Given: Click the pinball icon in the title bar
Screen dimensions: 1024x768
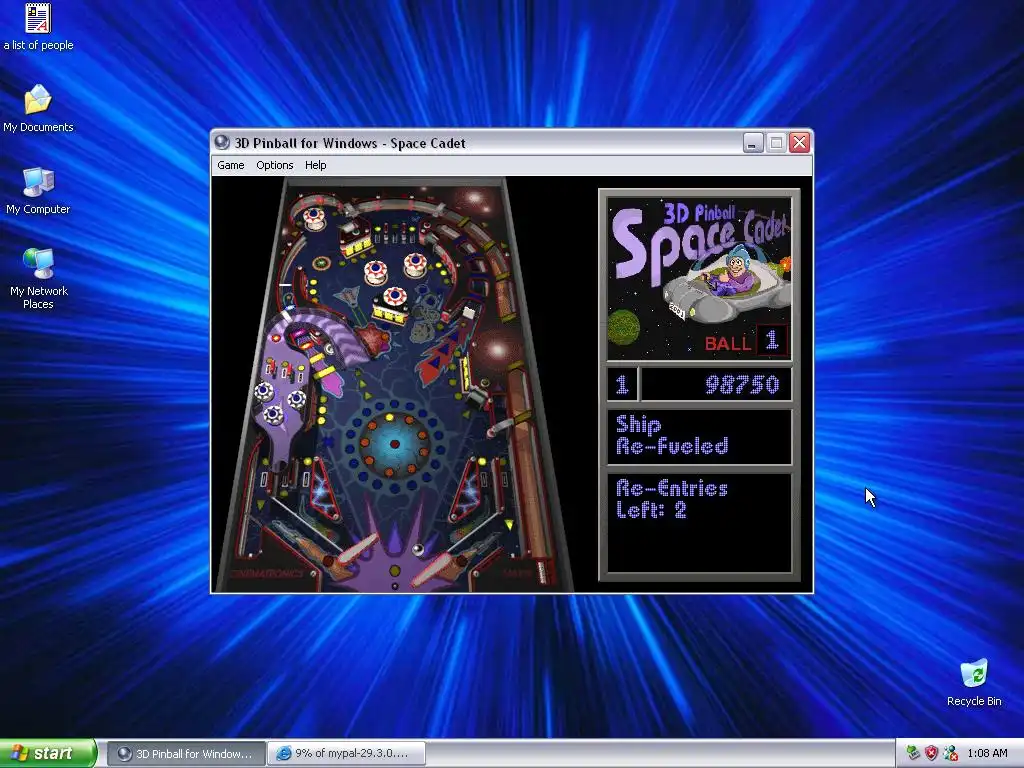Looking at the screenshot, I should 222,142.
